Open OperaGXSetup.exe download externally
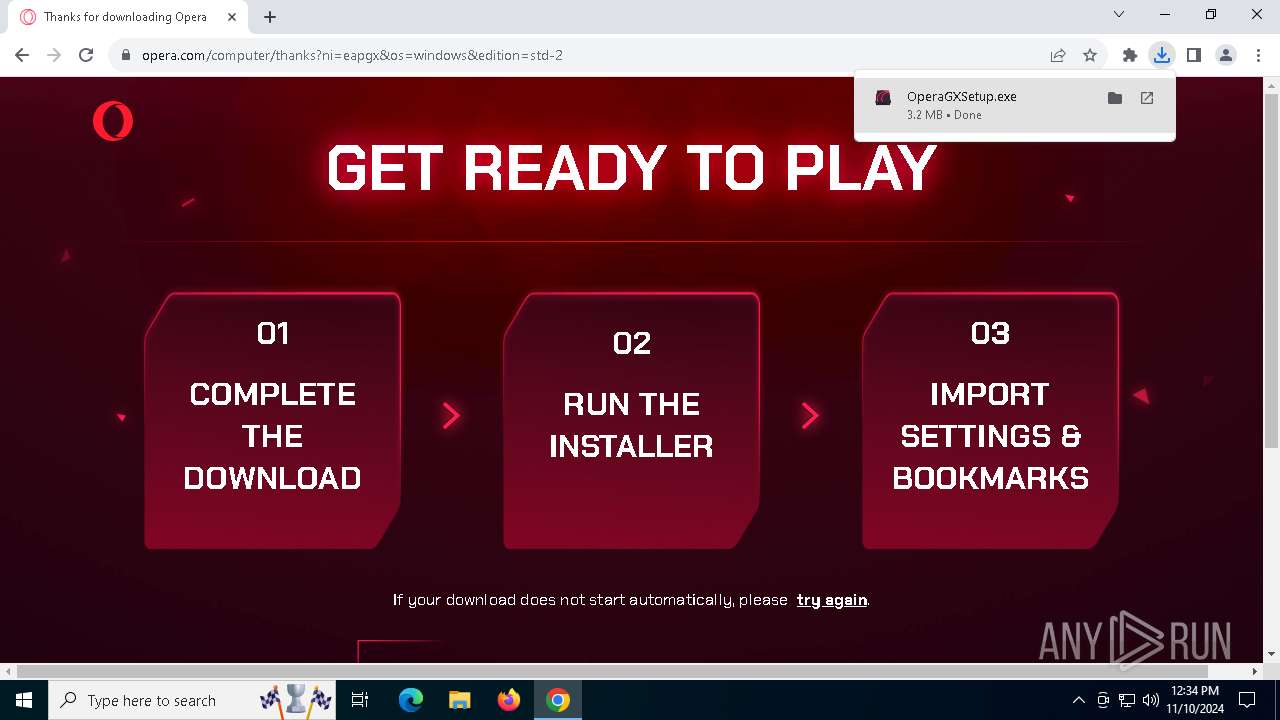Image resolution: width=1280 pixels, height=720 pixels. tap(1147, 98)
